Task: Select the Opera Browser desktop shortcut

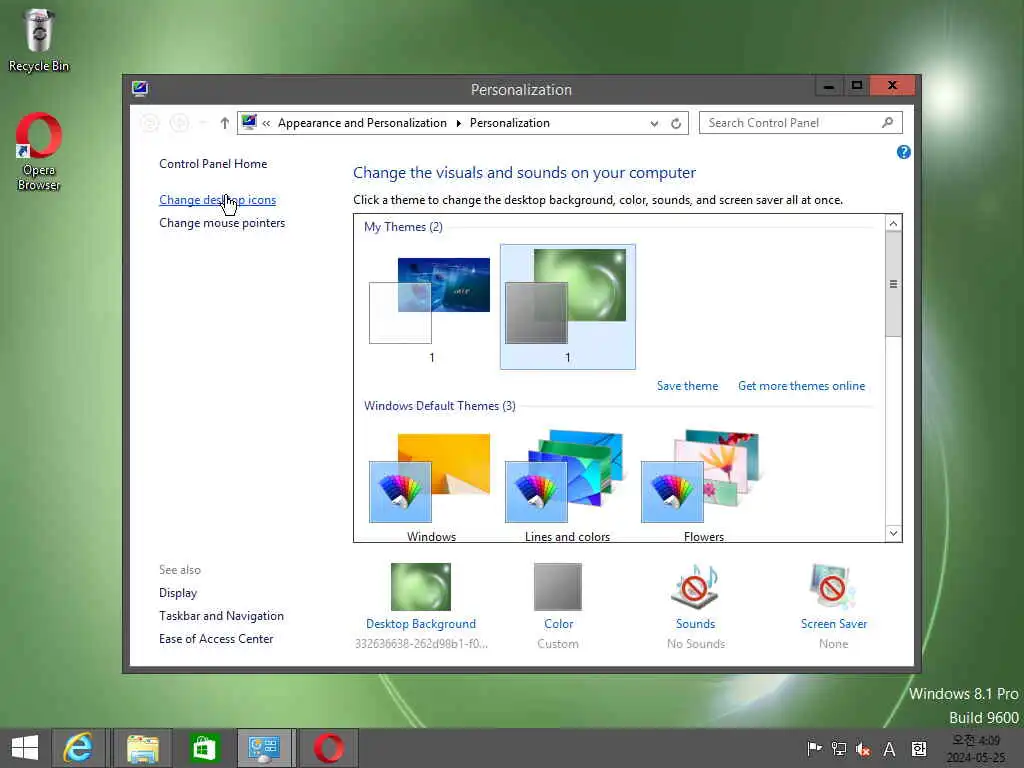Action: 39,152
